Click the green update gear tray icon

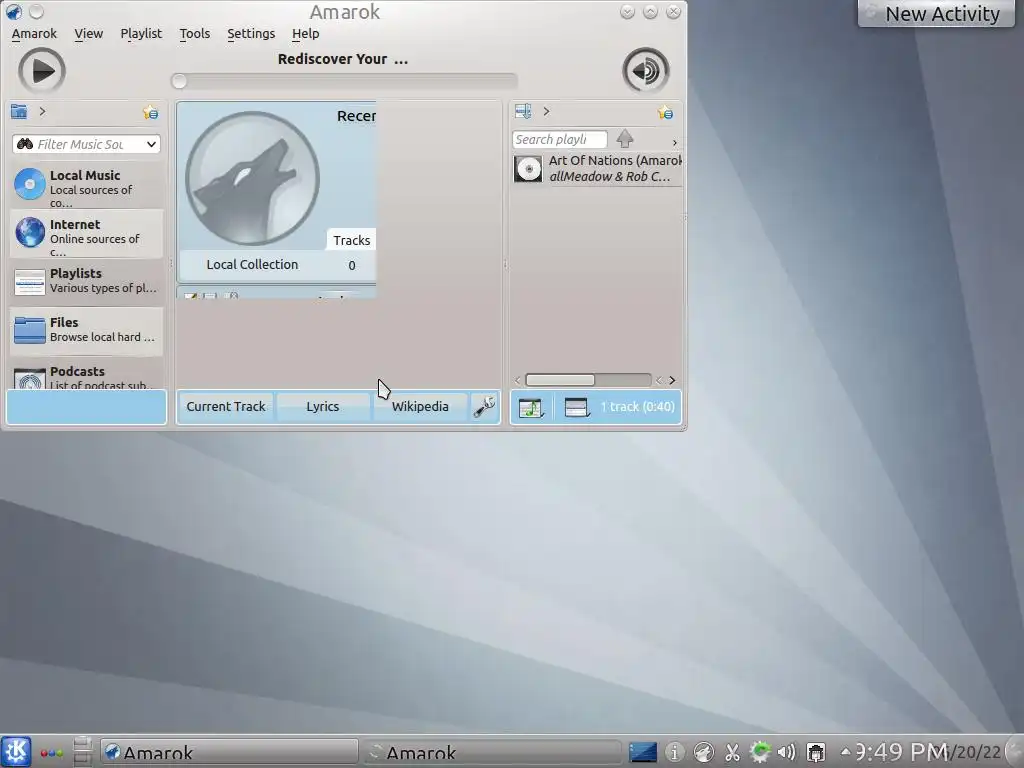[760, 752]
